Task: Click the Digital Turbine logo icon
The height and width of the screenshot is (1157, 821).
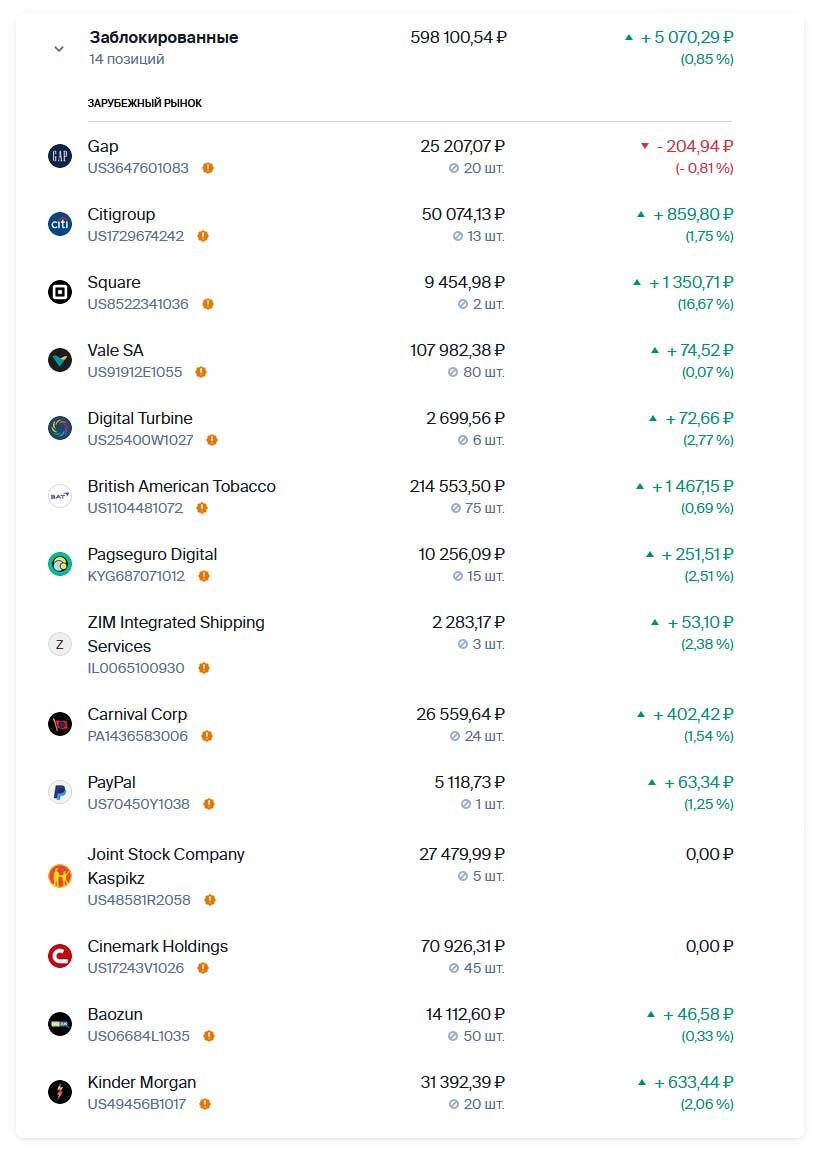Action: [60, 428]
